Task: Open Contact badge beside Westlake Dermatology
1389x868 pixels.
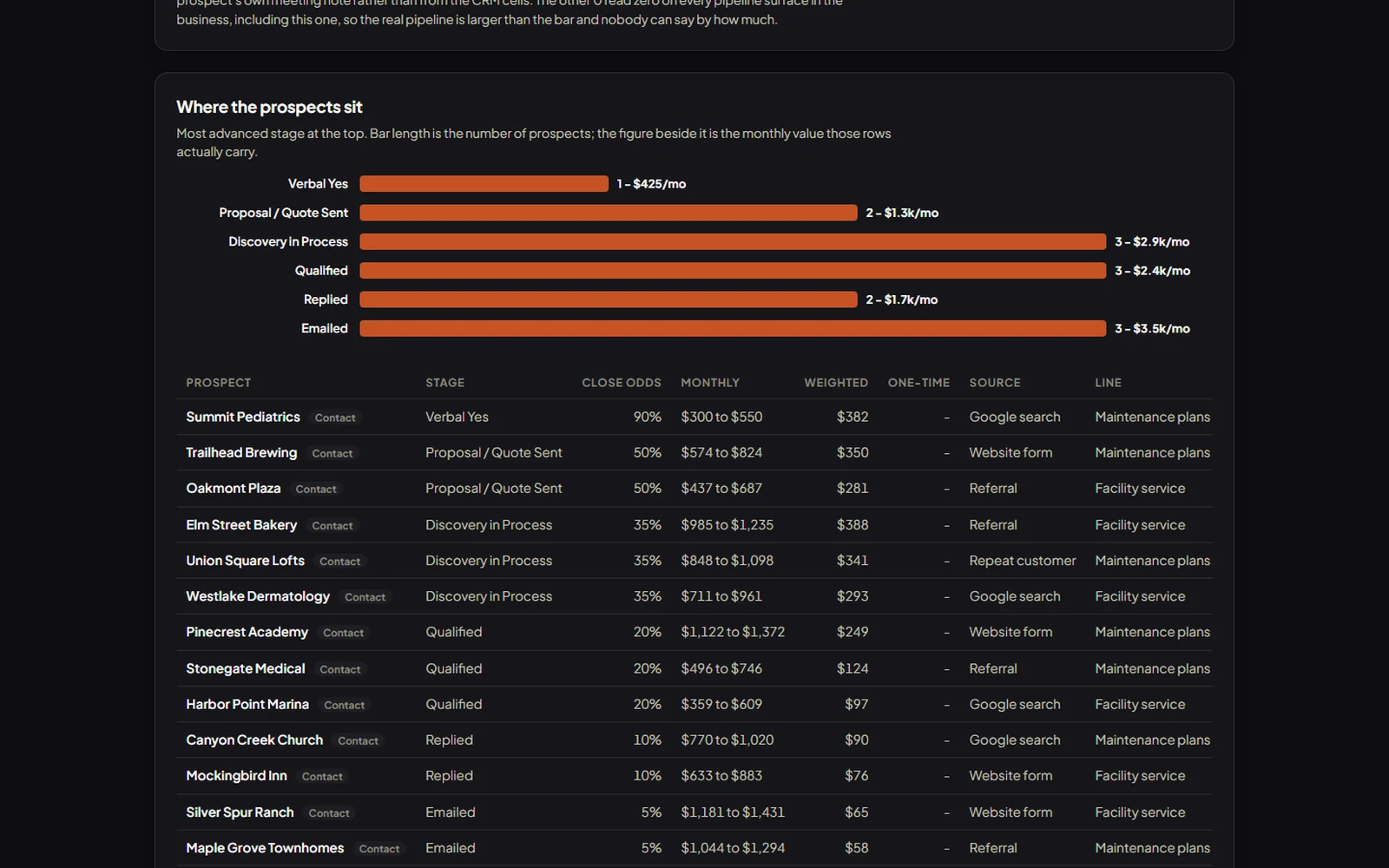Action: [365, 596]
